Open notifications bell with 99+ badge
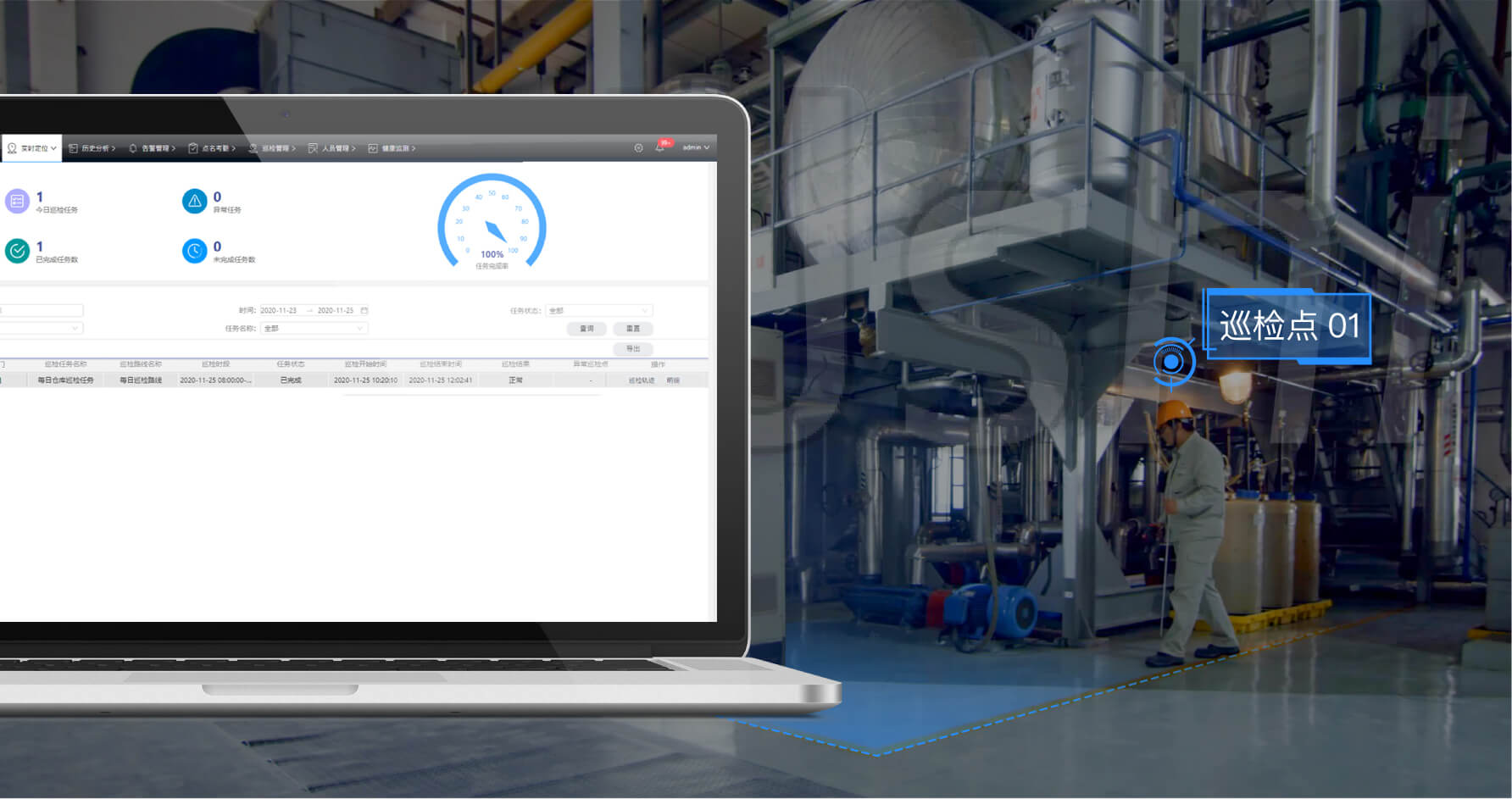This screenshot has width=1512, height=799. pyautogui.click(x=660, y=148)
